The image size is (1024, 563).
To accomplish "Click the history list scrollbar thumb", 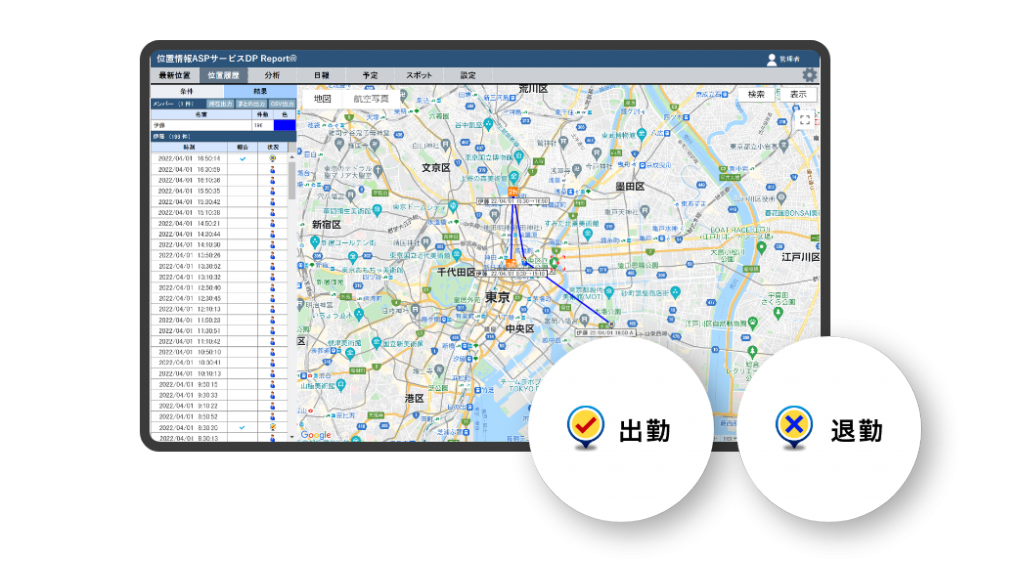I will (x=291, y=181).
